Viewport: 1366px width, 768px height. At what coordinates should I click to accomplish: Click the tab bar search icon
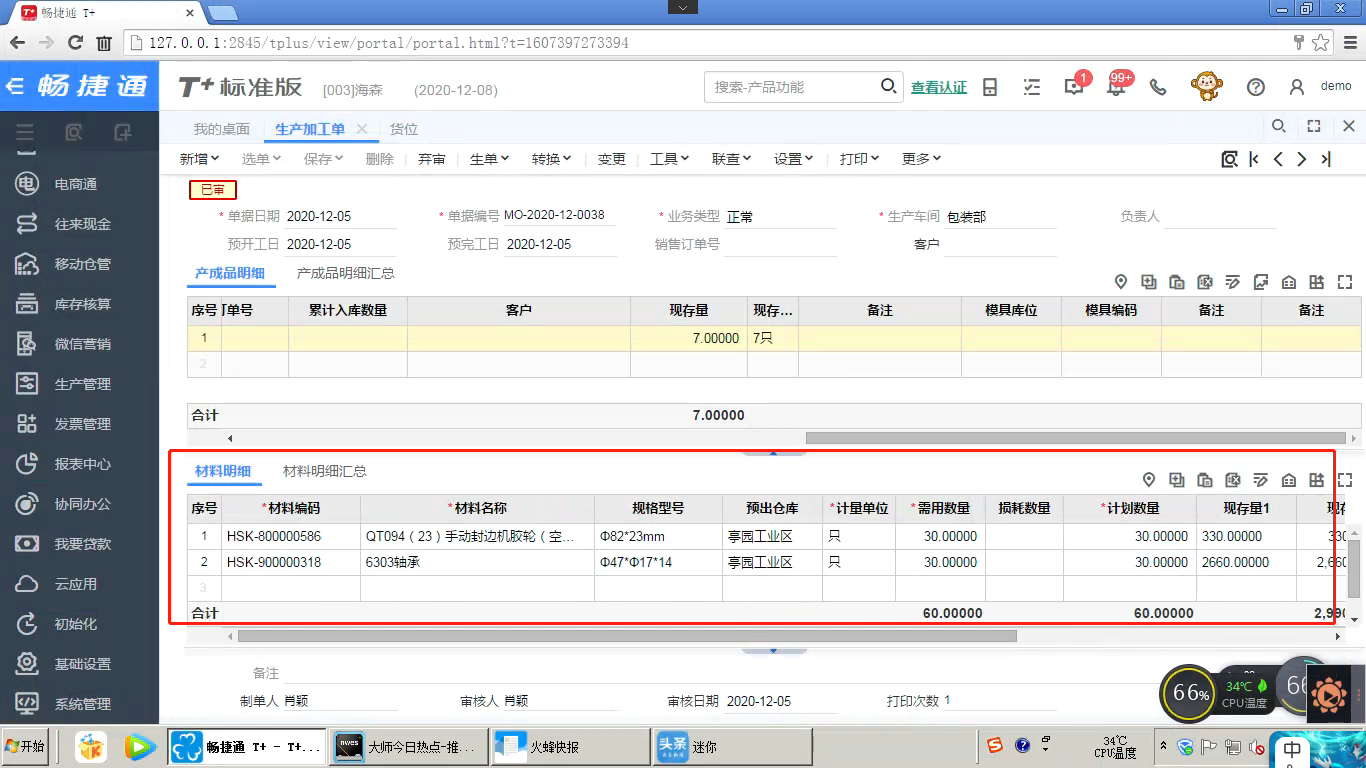(1279, 126)
